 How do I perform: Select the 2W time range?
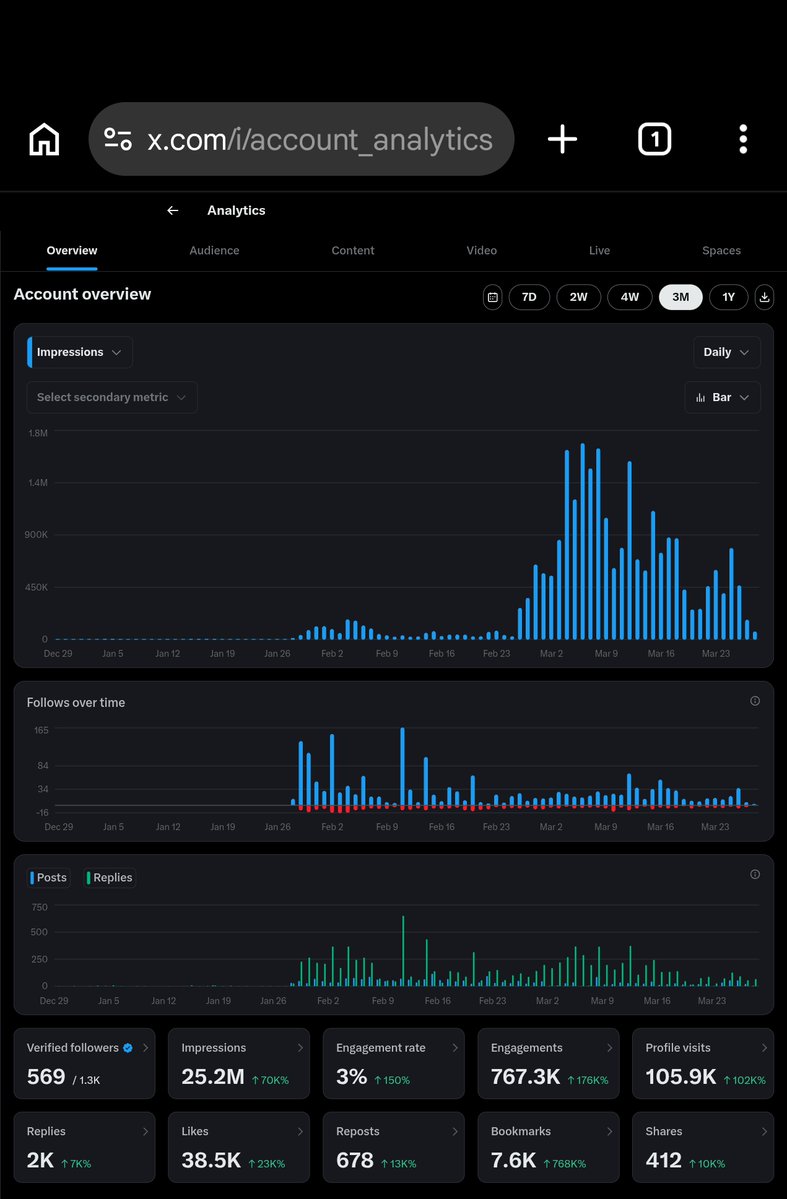[x=579, y=297]
